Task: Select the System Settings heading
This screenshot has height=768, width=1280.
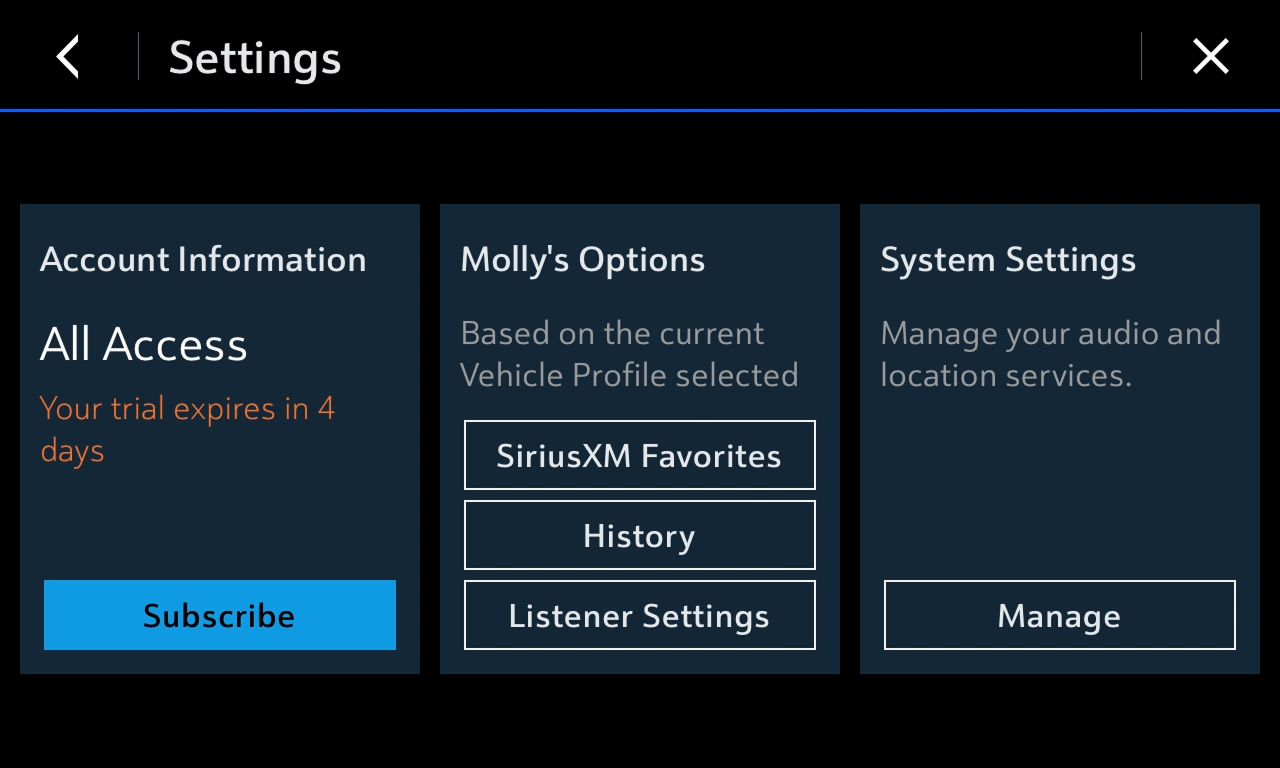Action: pos(1008,260)
